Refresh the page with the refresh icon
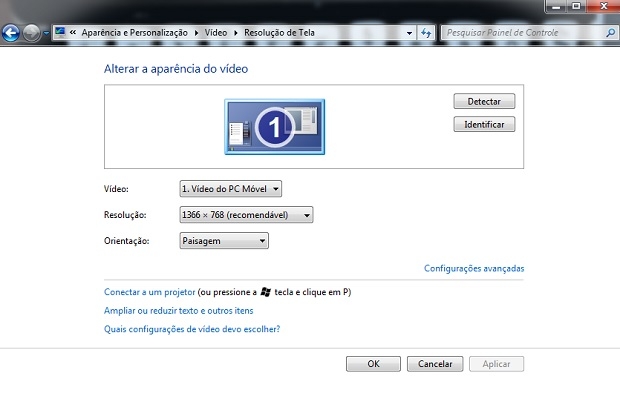 click(x=426, y=33)
